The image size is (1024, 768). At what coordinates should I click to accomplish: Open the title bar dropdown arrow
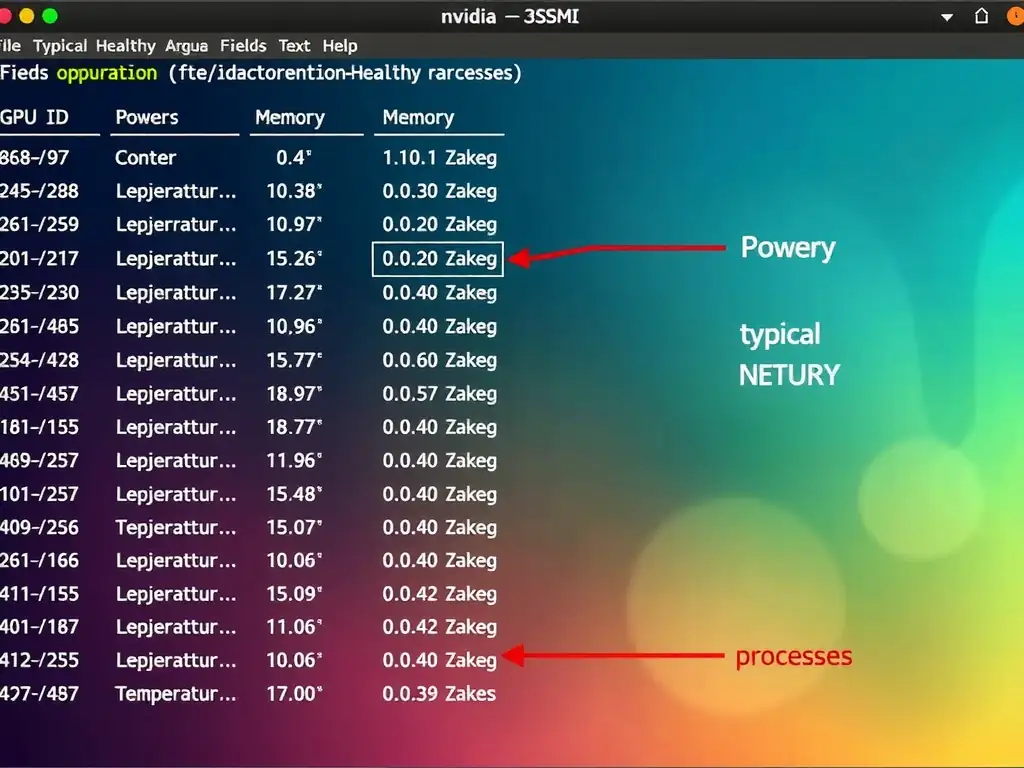coord(946,18)
